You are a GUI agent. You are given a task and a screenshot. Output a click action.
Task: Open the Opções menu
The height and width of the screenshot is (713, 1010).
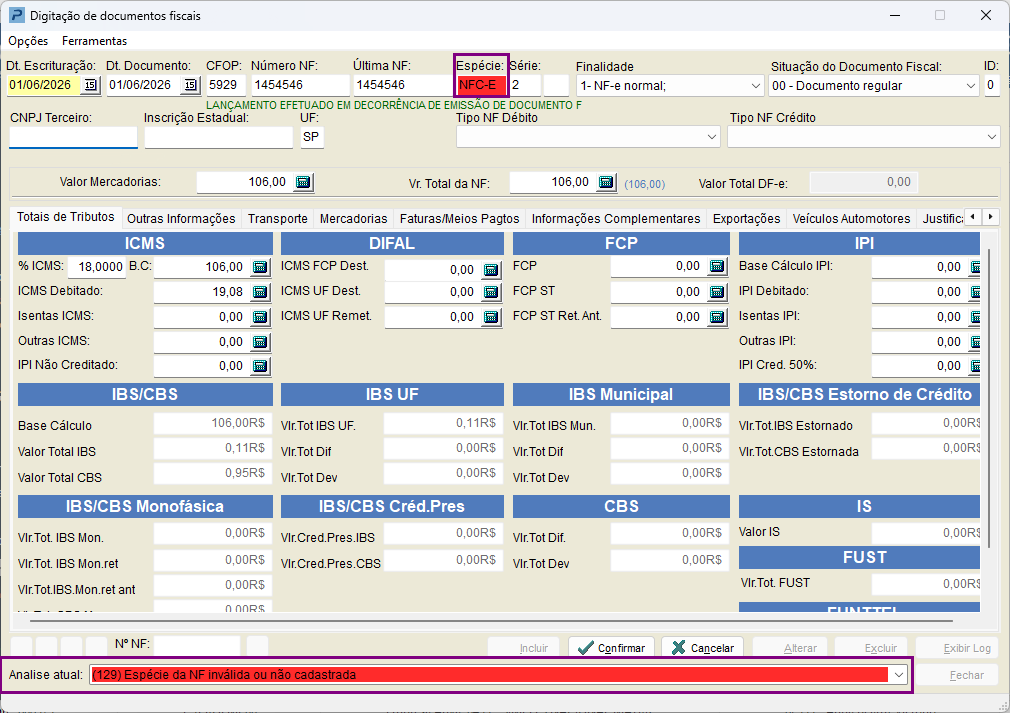[28, 41]
